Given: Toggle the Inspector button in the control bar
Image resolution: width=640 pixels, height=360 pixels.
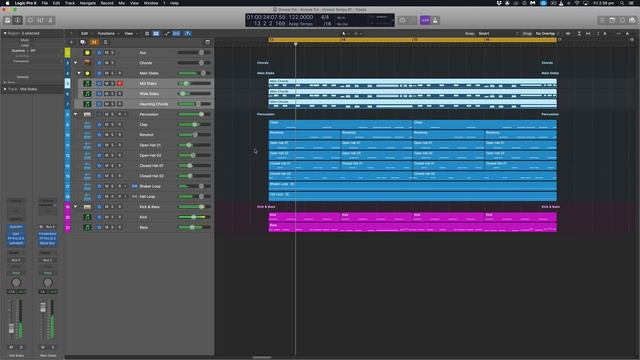Looking at the screenshot, I should coord(18,20).
